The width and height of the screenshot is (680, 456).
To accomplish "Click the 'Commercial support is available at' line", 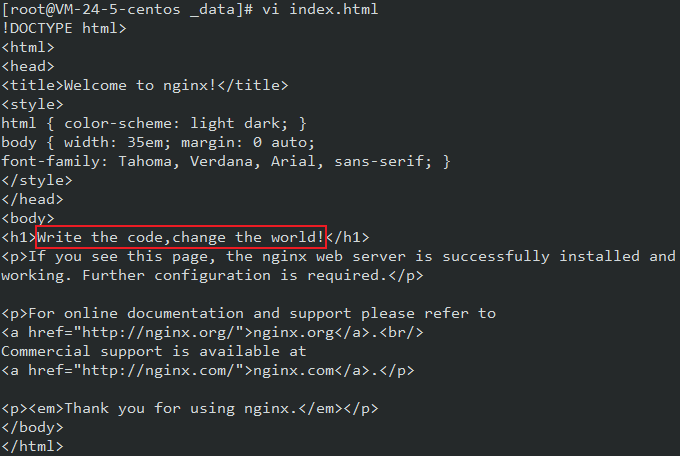I will pos(154,351).
